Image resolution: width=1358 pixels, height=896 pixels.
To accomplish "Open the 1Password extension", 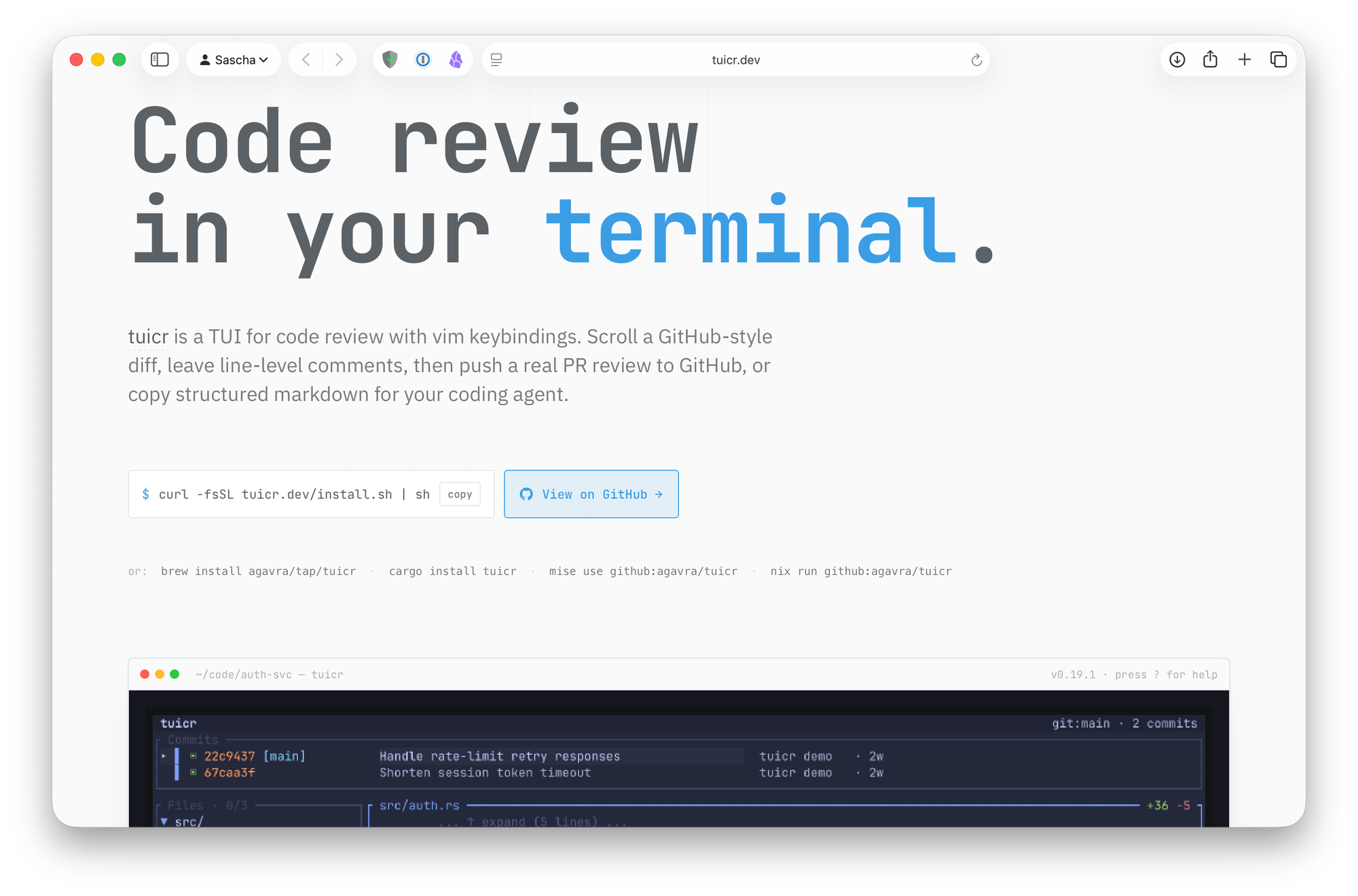I will tap(423, 60).
